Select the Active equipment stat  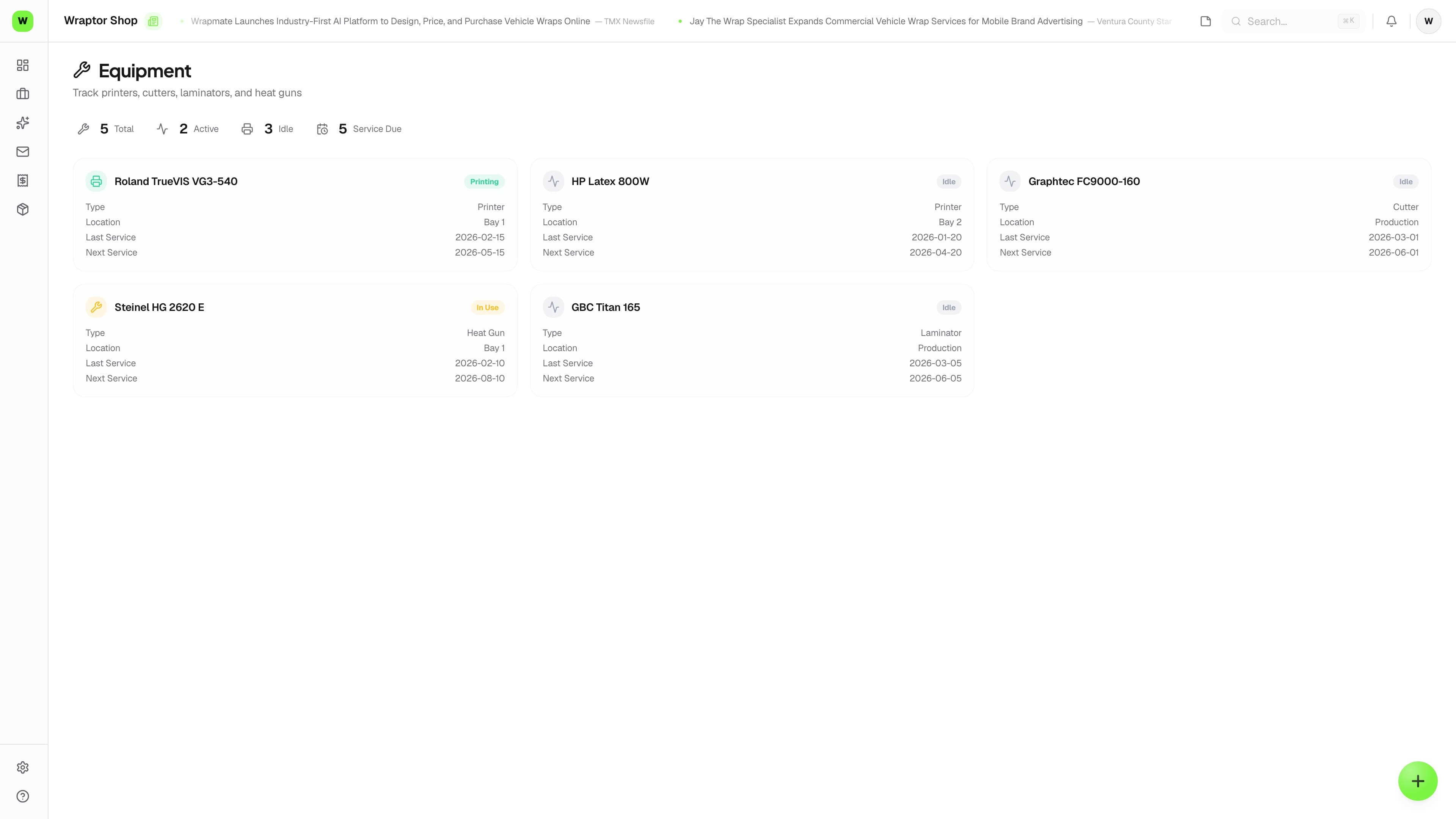(x=188, y=129)
